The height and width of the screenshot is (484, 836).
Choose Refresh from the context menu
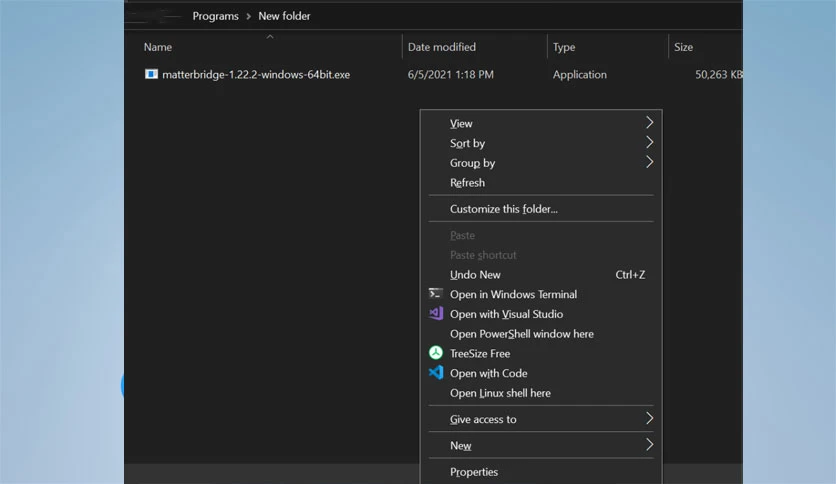[x=541, y=182]
